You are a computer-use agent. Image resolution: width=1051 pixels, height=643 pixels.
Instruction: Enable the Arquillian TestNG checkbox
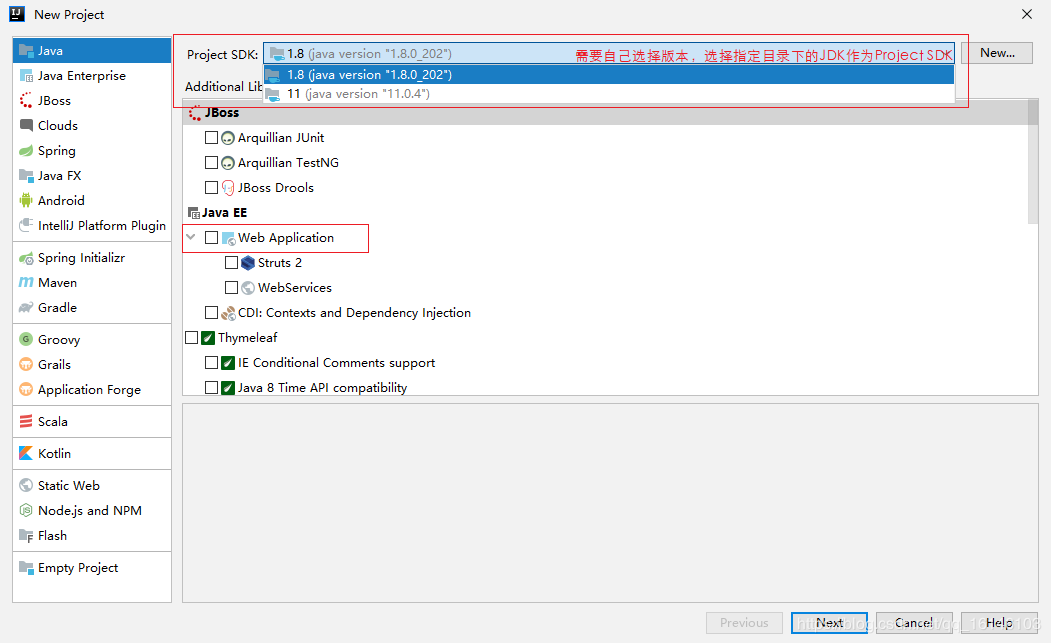coord(211,162)
